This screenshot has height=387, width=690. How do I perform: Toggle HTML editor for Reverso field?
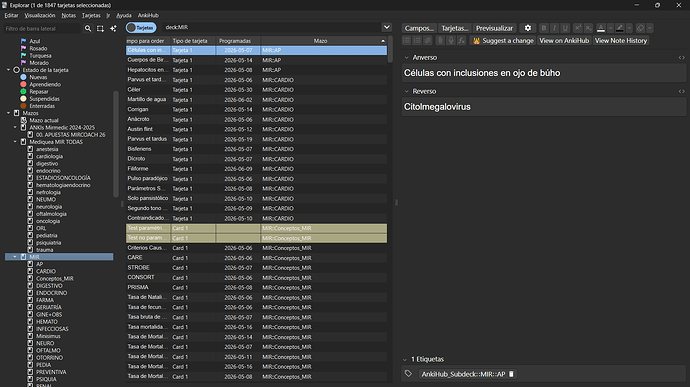tap(681, 92)
